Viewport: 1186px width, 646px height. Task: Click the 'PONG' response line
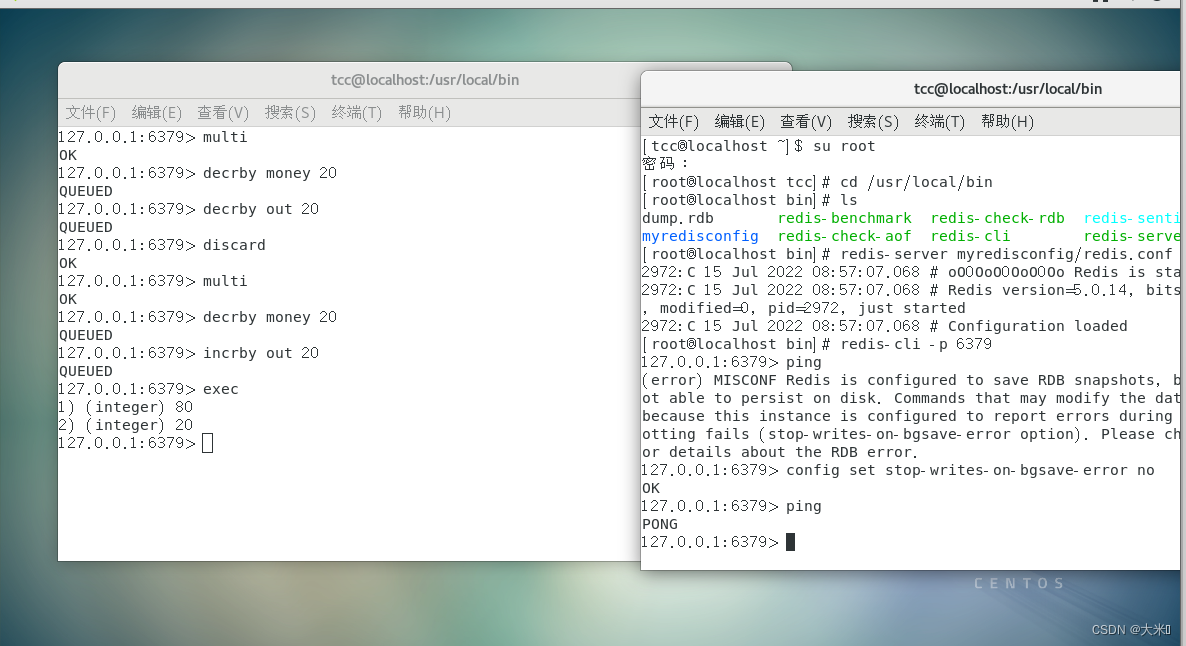click(x=660, y=524)
